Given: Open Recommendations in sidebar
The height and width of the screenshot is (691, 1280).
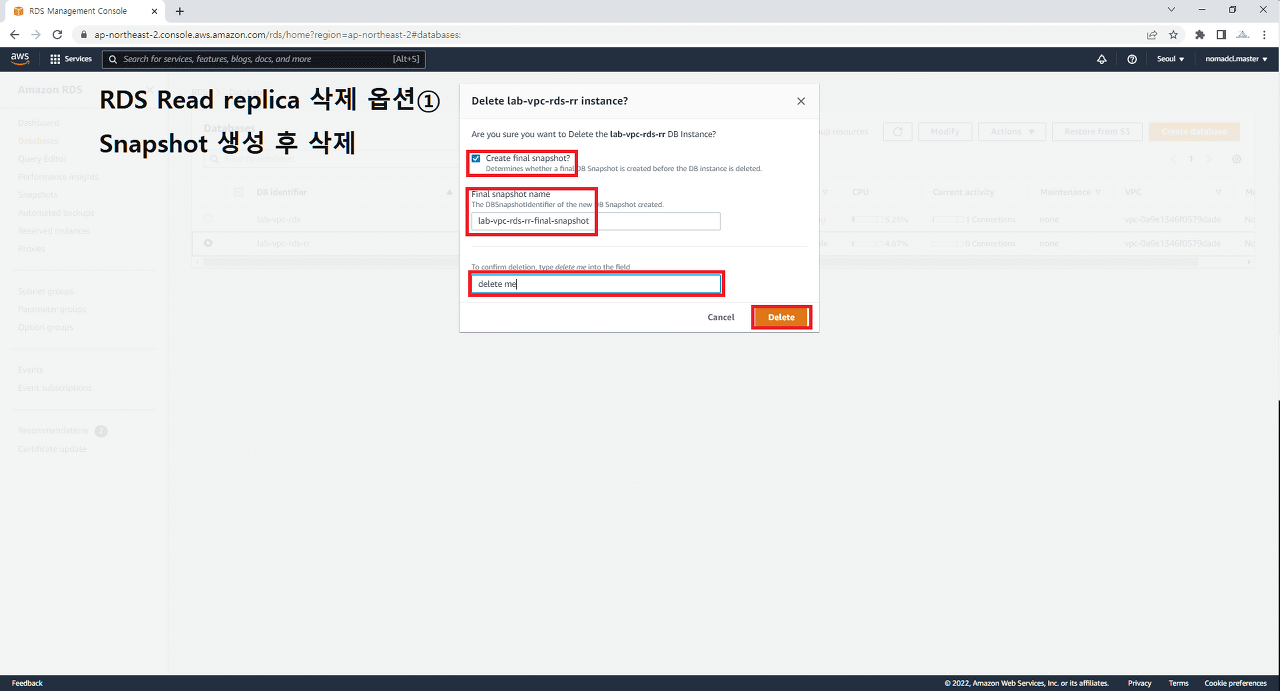Looking at the screenshot, I should [x=54, y=431].
